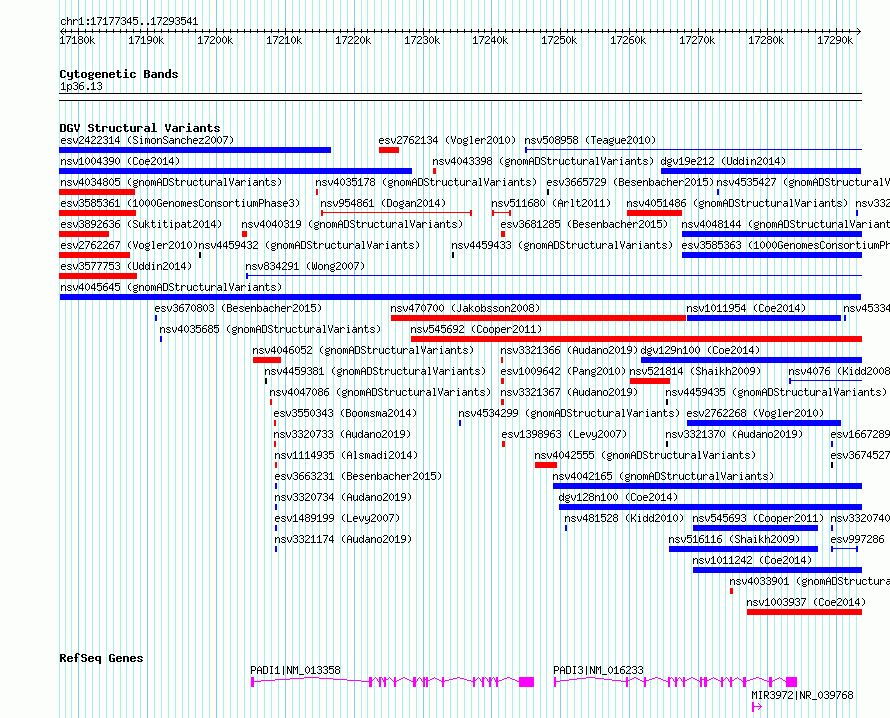Click esv3585361 (1000GenomesConsortiumPhase3) label
The image size is (890, 718).
coord(180,203)
